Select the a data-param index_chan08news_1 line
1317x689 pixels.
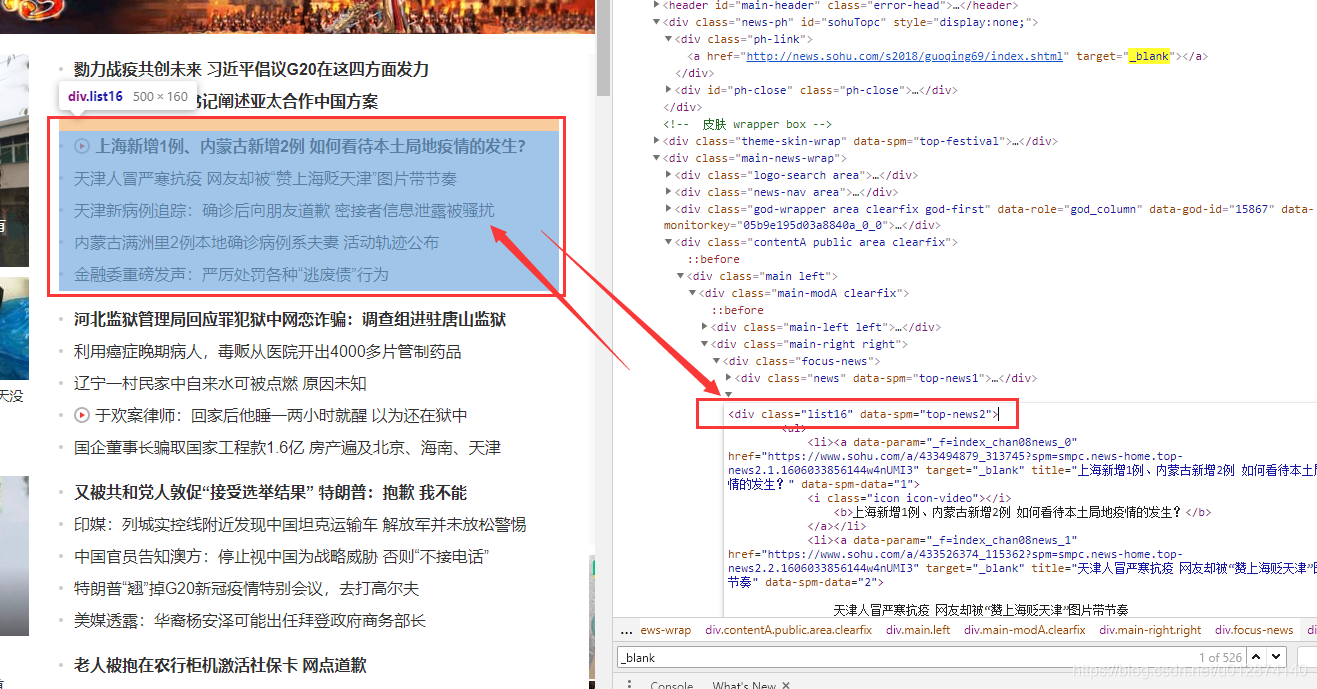943,540
